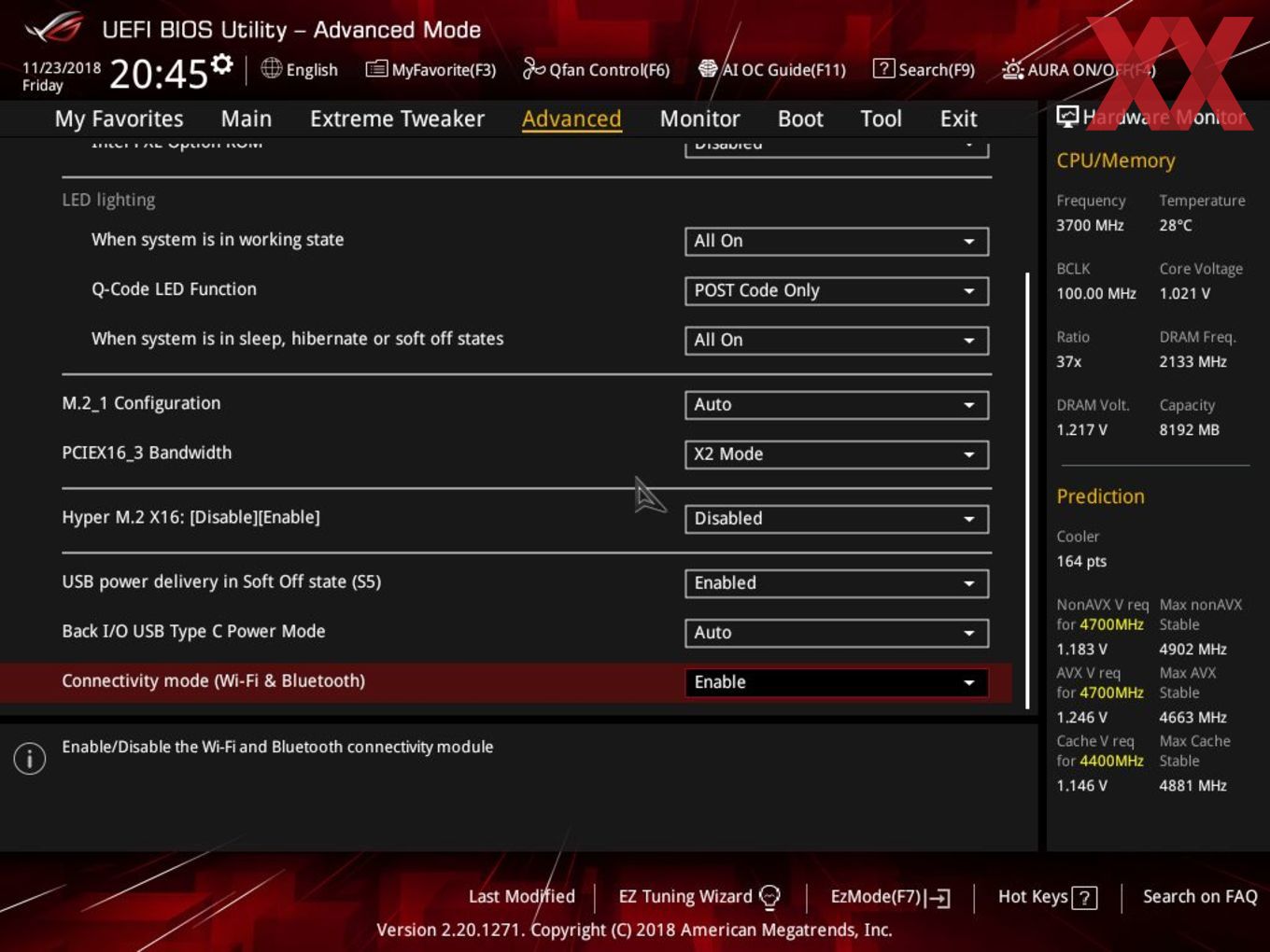
Task: Open sleep/soft off states LED dropdown
Action: (x=837, y=340)
